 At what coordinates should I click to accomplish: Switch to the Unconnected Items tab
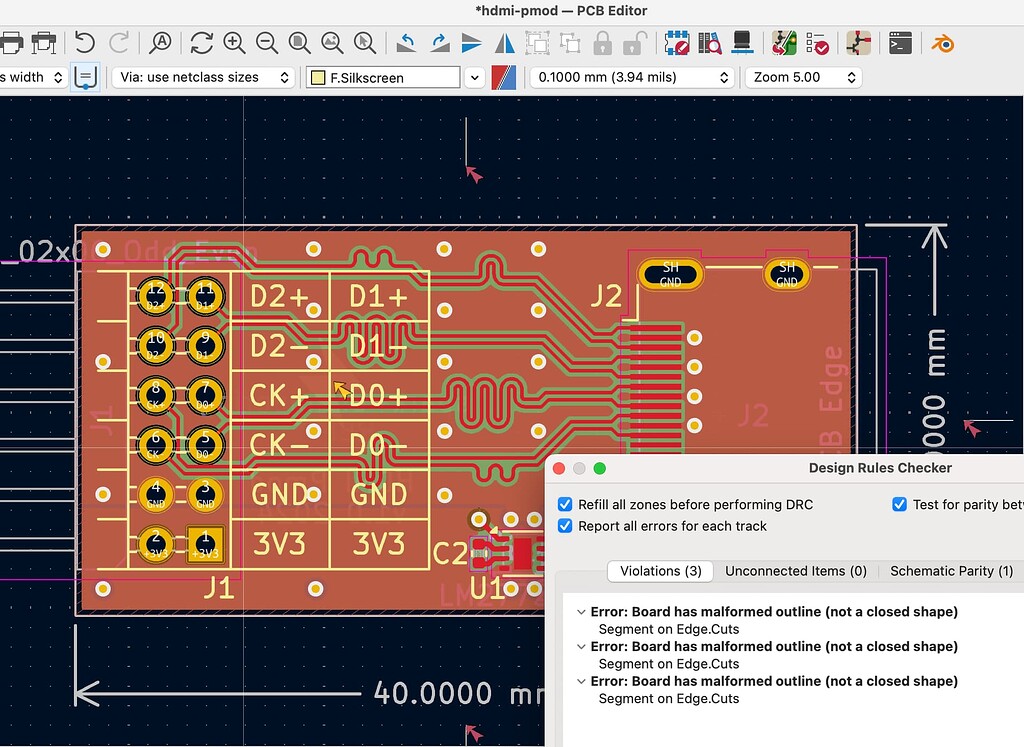(796, 571)
